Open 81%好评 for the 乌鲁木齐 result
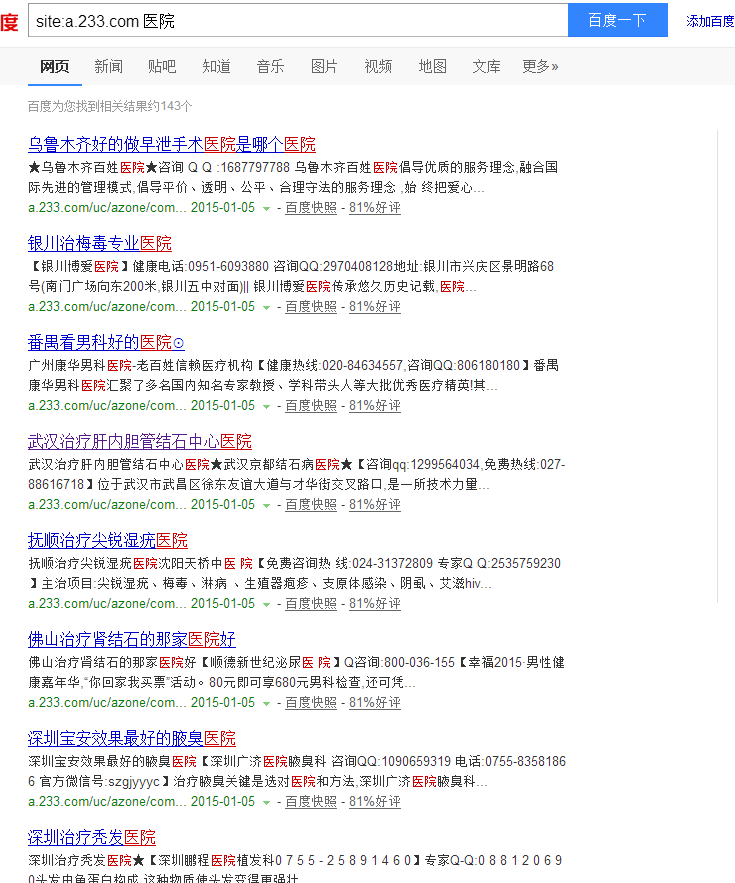The width and height of the screenshot is (735, 883). (x=375, y=208)
